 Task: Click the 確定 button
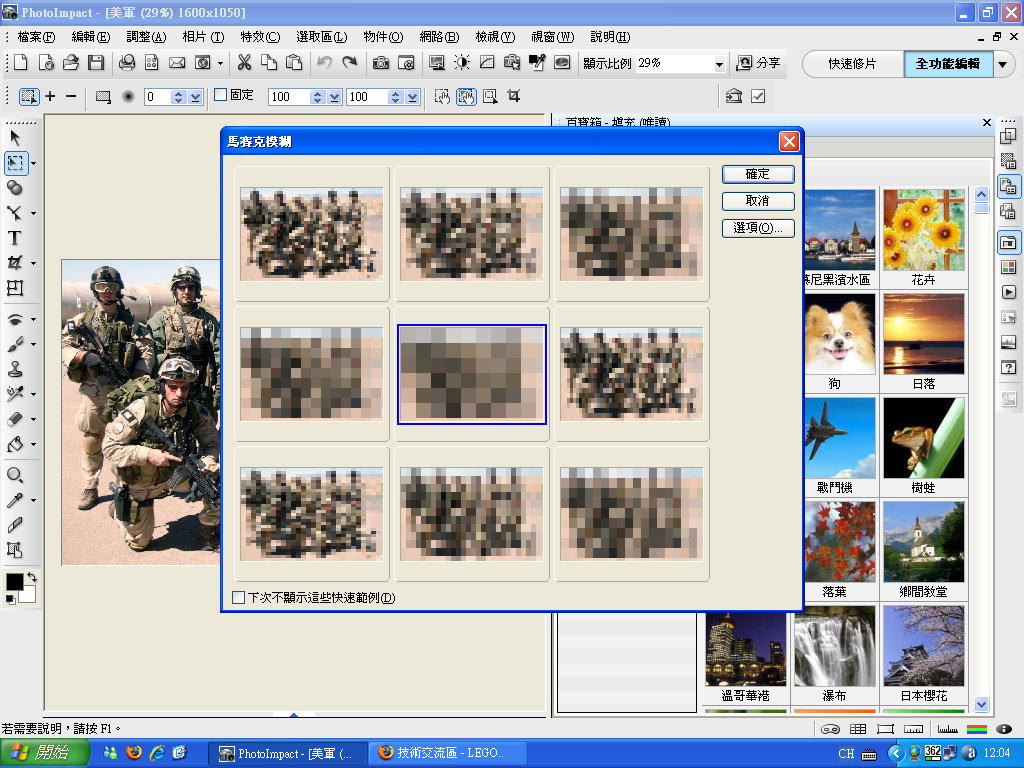(x=758, y=174)
